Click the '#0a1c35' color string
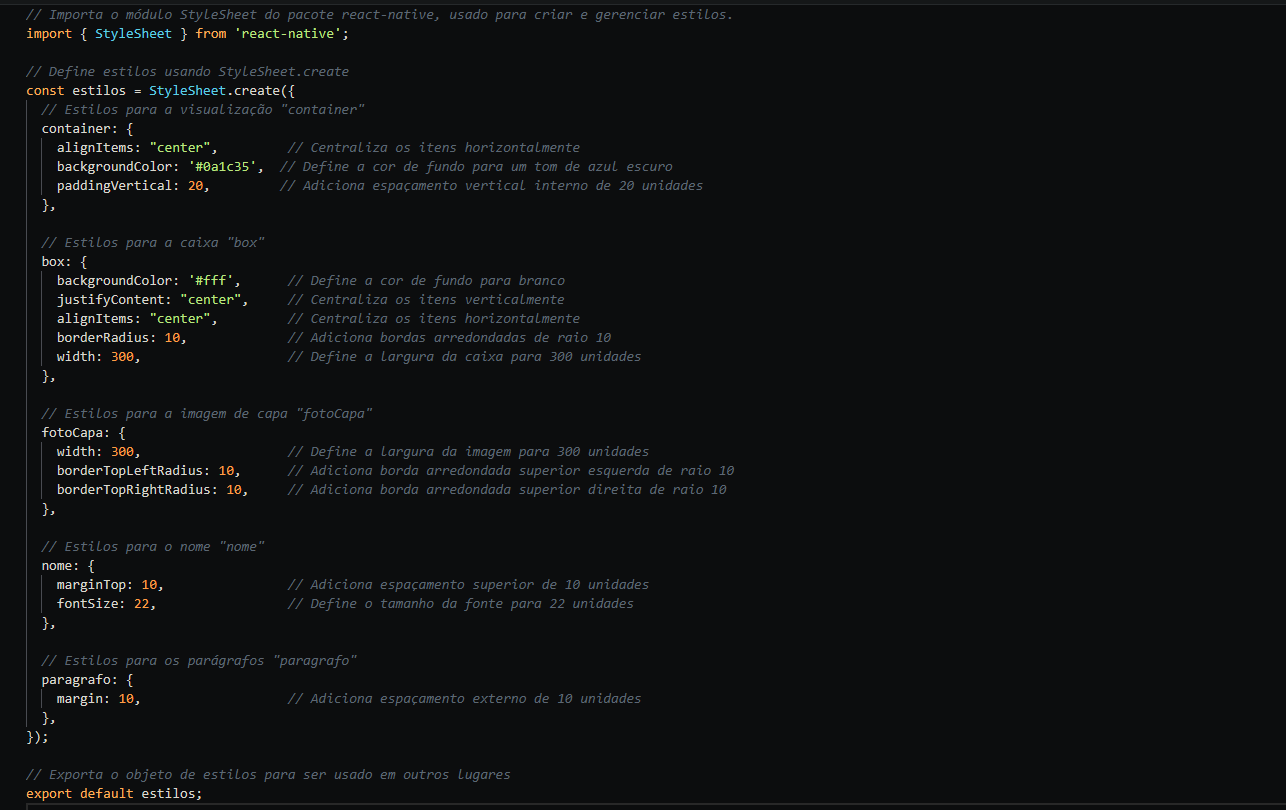1286x810 pixels. (x=225, y=166)
